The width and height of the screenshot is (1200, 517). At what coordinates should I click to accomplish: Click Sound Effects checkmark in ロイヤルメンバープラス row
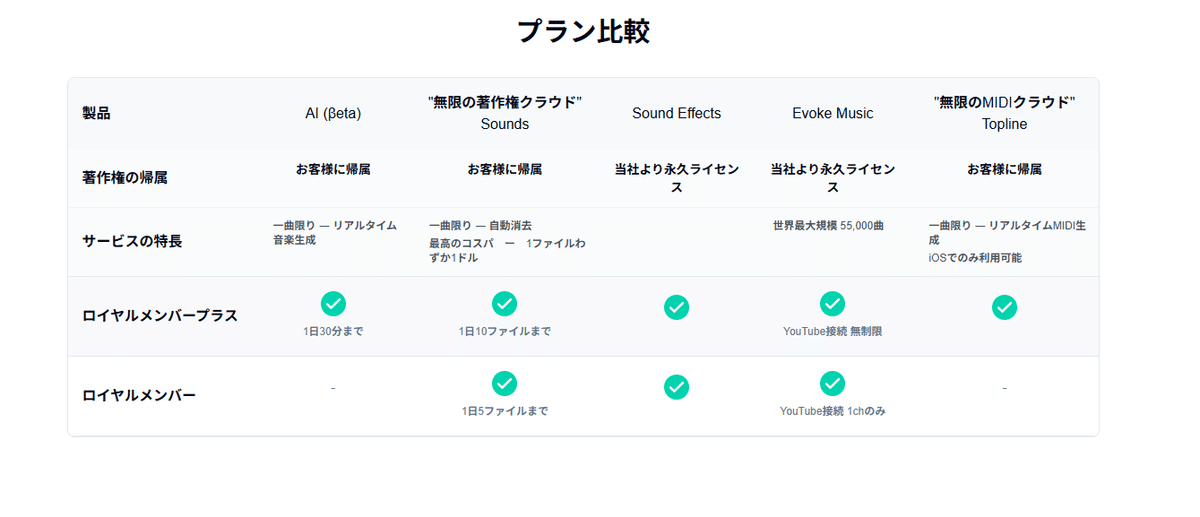(x=677, y=307)
